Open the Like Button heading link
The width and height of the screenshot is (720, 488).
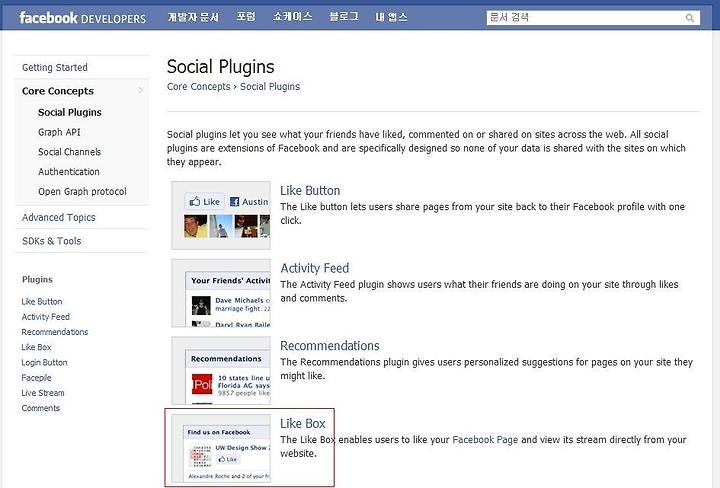click(x=310, y=191)
